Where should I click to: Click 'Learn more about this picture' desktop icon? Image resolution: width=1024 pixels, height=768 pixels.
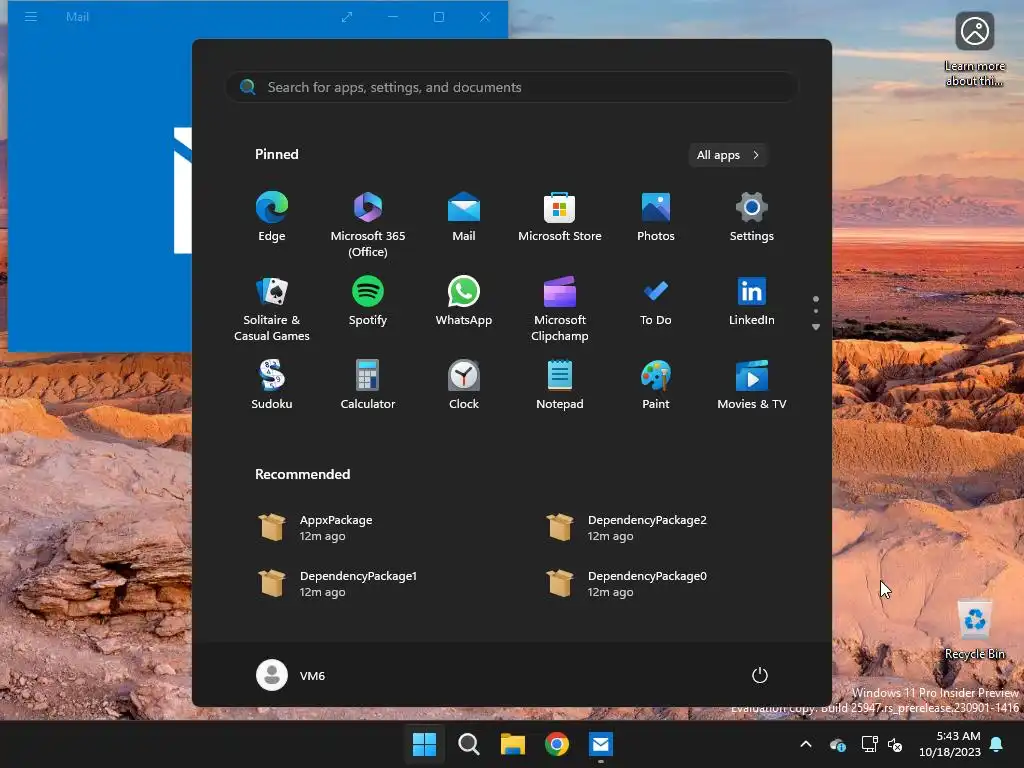click(x=974, y=49)
